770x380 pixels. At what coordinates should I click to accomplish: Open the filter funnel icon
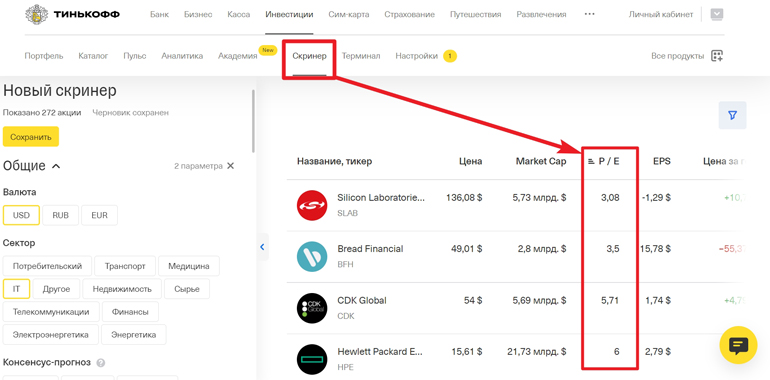(732, 115)
